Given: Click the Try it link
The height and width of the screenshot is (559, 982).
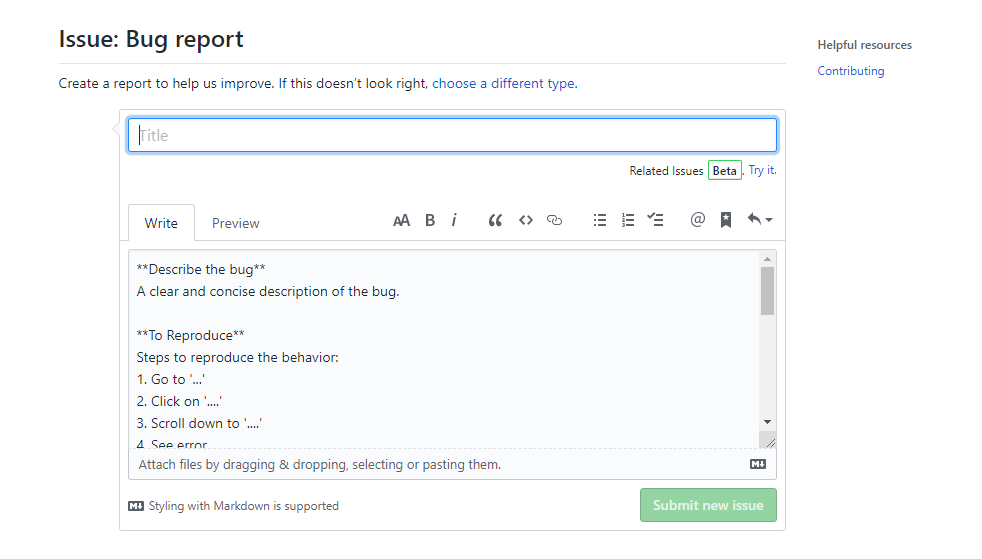Looking at the screenshot, I should pos(762,170).
